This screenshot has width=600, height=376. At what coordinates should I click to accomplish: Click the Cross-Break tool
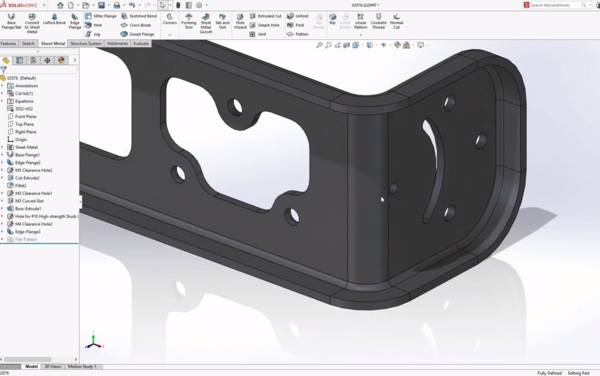[136, 25]
